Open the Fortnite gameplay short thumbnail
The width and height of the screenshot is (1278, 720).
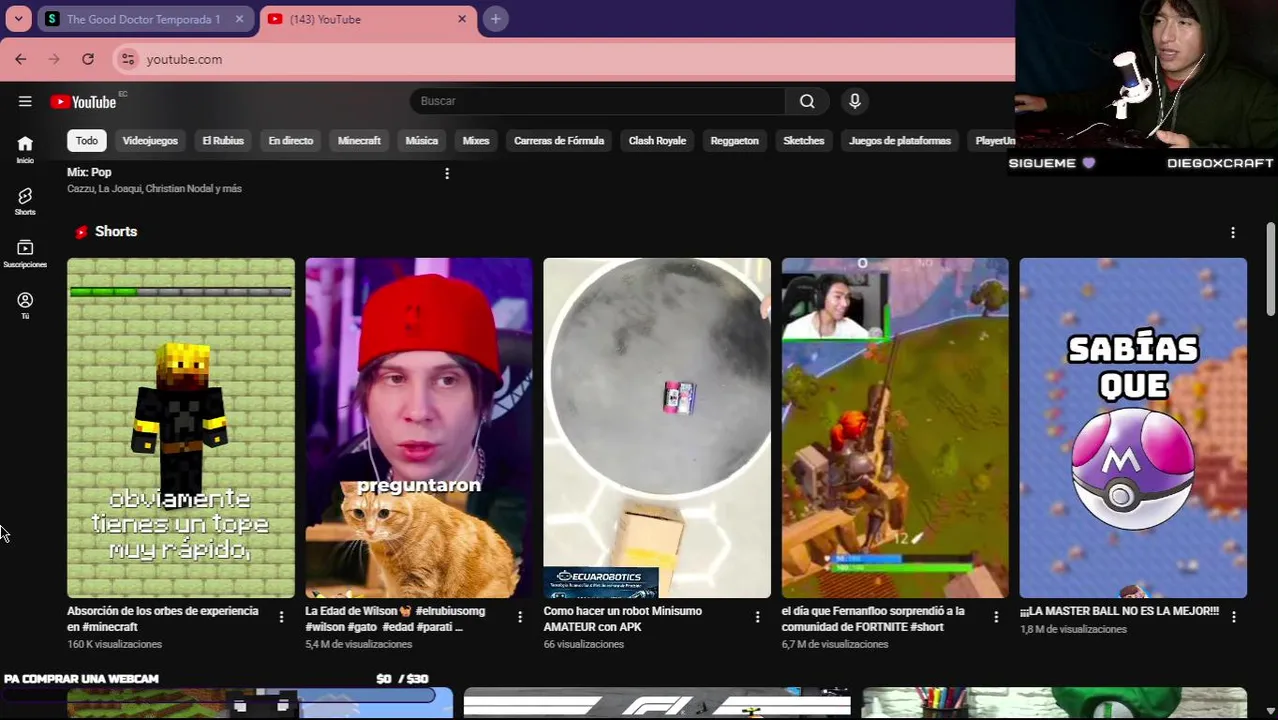[895, 428]
